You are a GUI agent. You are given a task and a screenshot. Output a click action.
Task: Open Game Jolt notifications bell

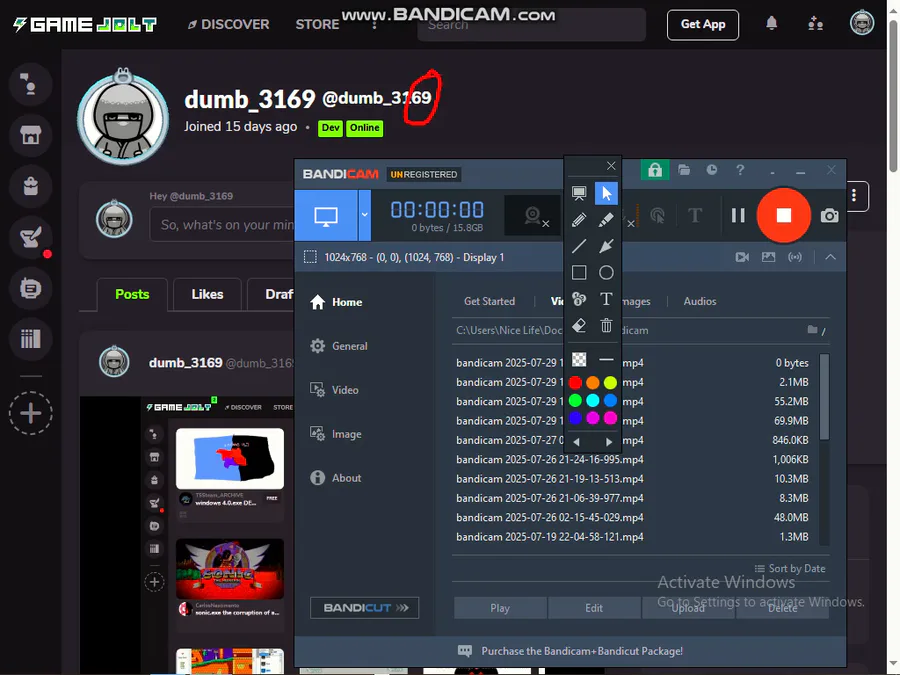tap(771, 24)
